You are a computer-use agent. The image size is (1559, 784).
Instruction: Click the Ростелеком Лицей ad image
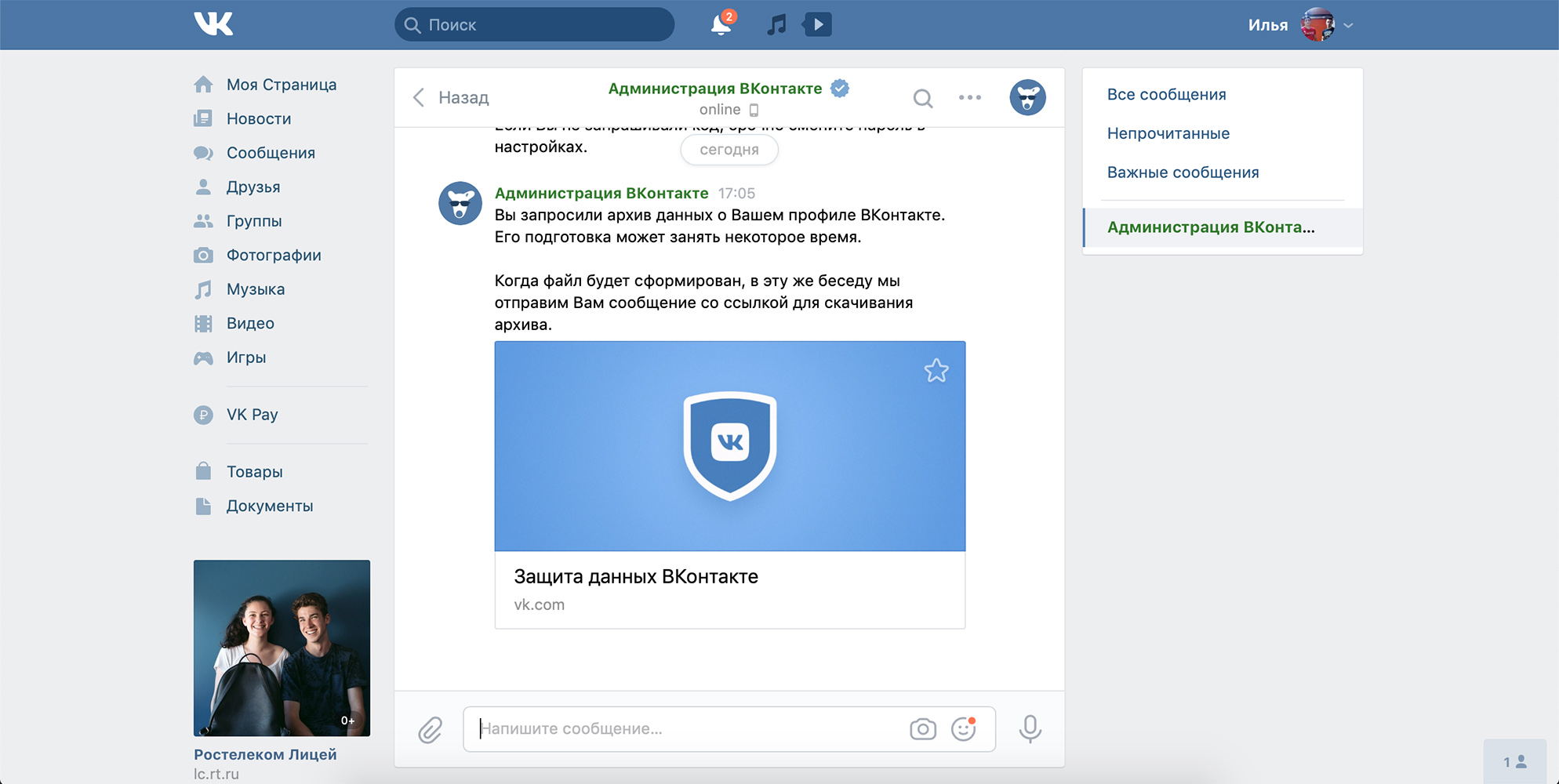282,648
